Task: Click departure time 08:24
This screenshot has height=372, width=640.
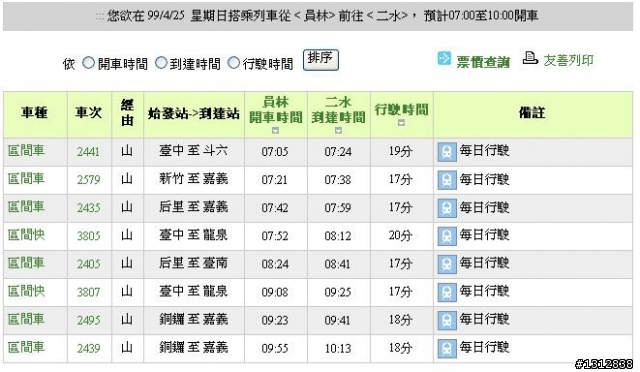Action: [x=275, y=264]
